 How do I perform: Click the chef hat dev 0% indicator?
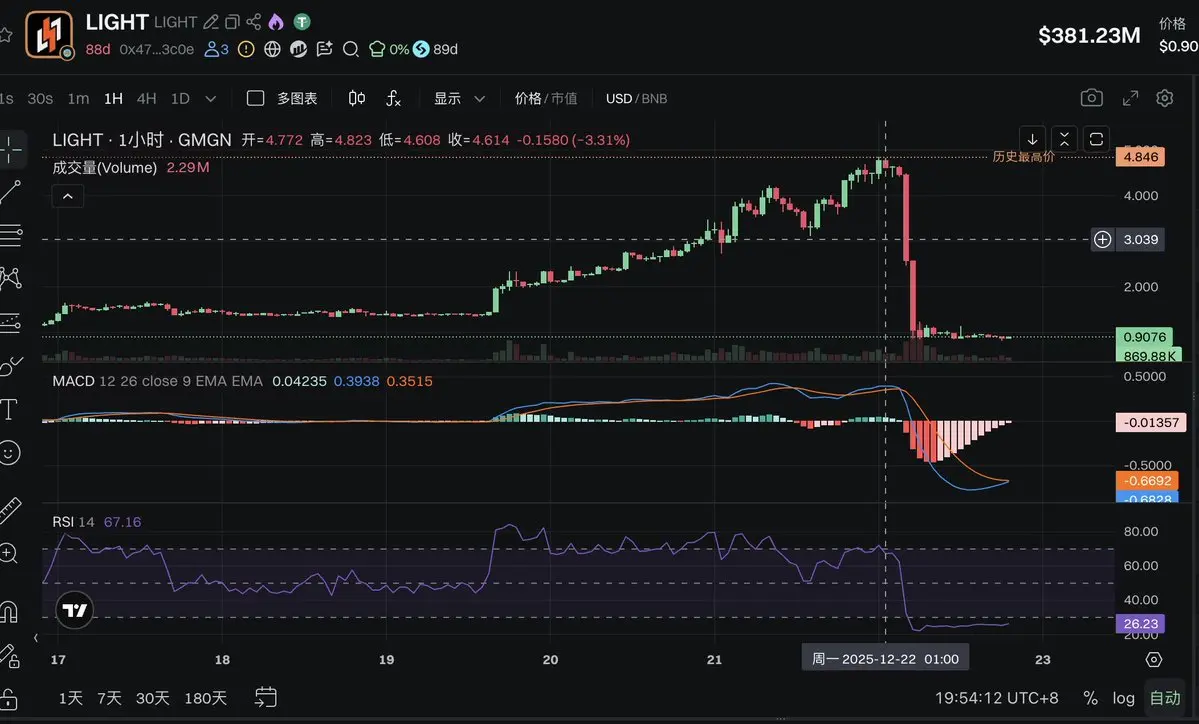388,50
